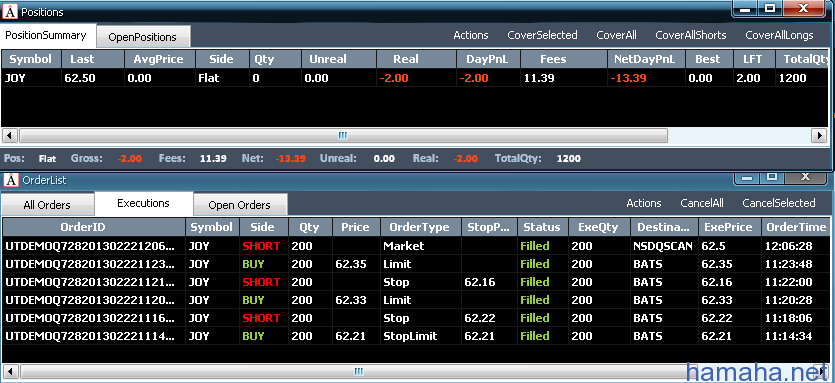Click Positions scrollbar right arrow
The image size is (835, 383).
(820, 135)
